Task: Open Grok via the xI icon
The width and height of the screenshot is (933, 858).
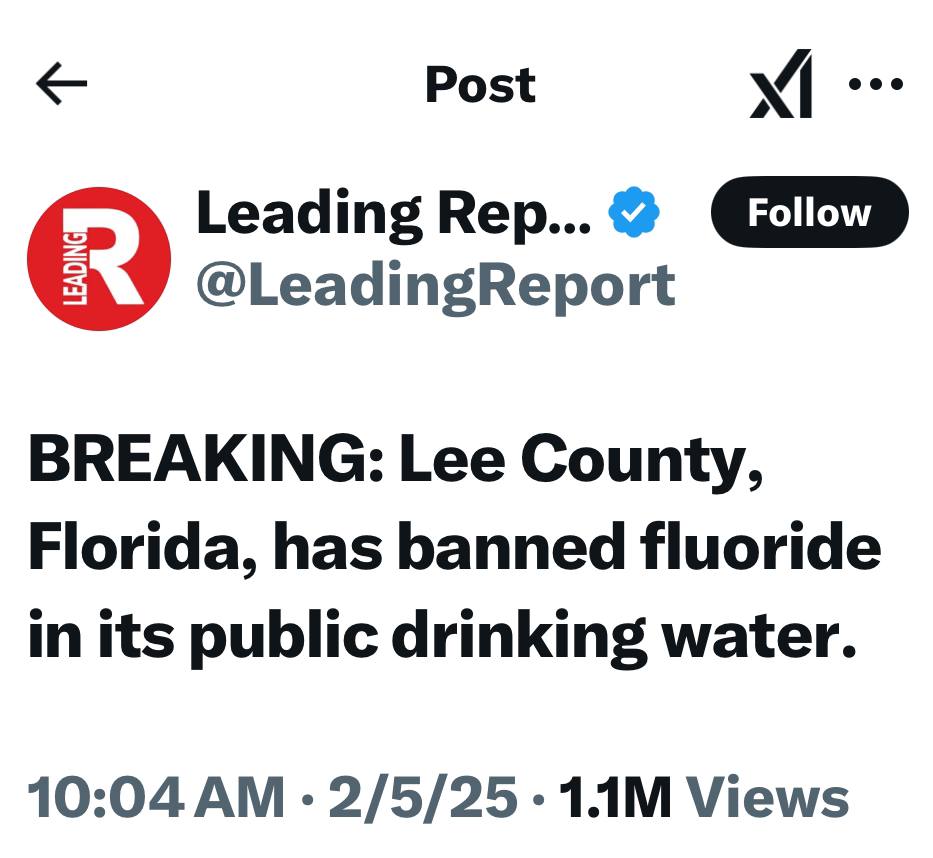Action: click(781, 85)
